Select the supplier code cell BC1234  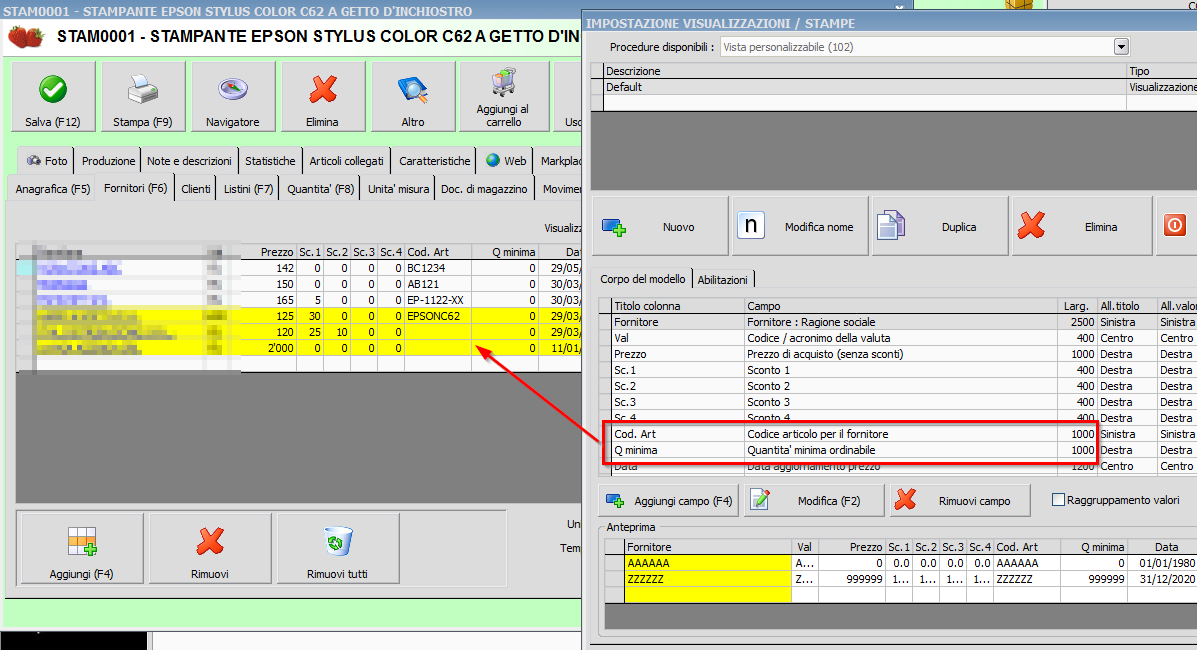[x=437, y=268]
